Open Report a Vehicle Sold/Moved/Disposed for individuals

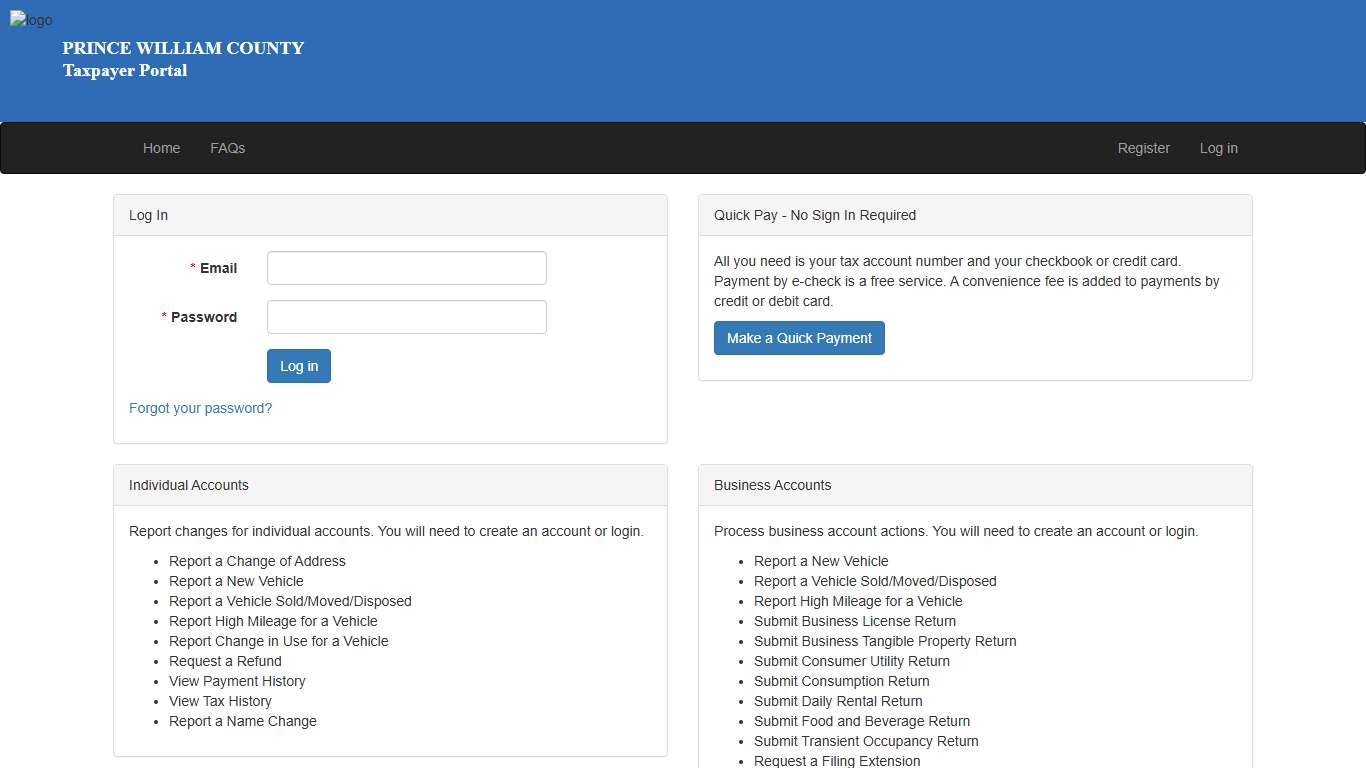click(x=290, y=601)
